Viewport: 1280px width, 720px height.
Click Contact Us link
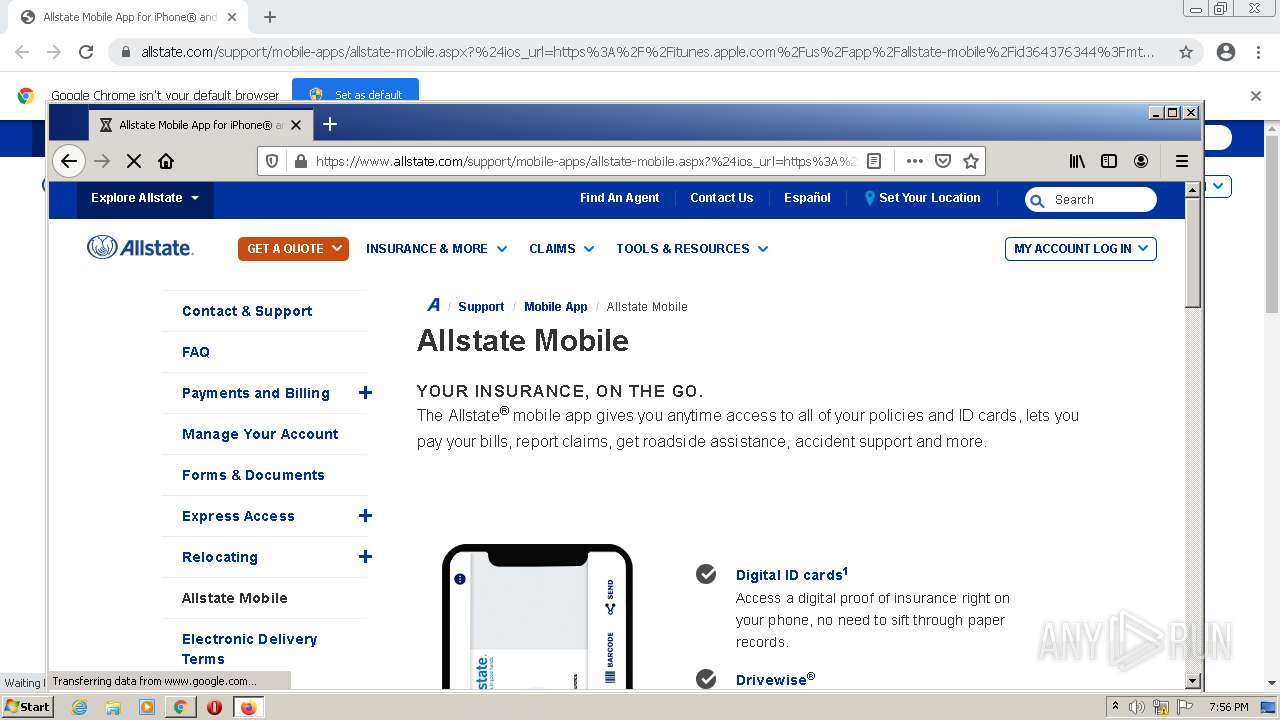point(721,198)
